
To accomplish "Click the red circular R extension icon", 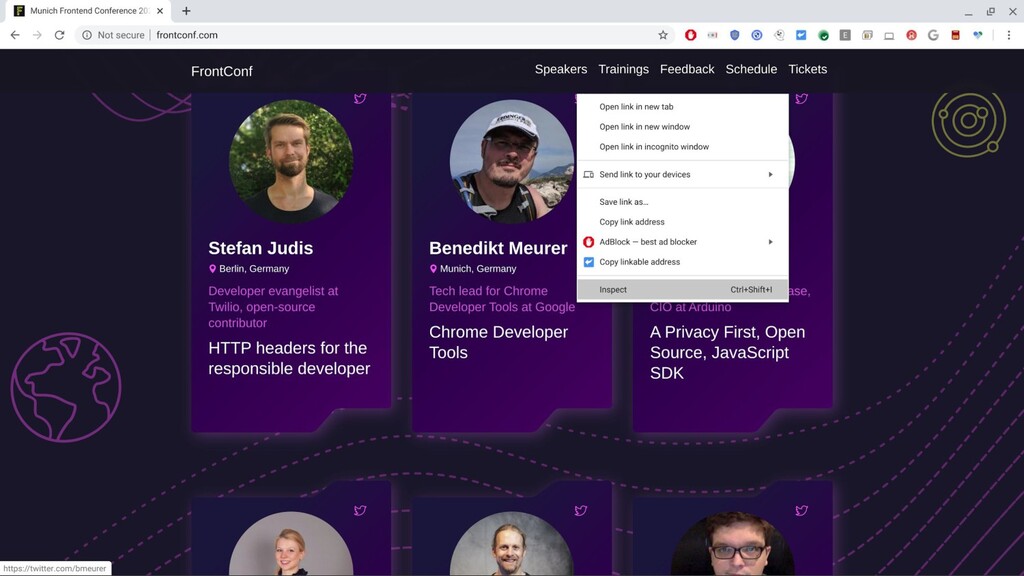I will tap(911, 35).
